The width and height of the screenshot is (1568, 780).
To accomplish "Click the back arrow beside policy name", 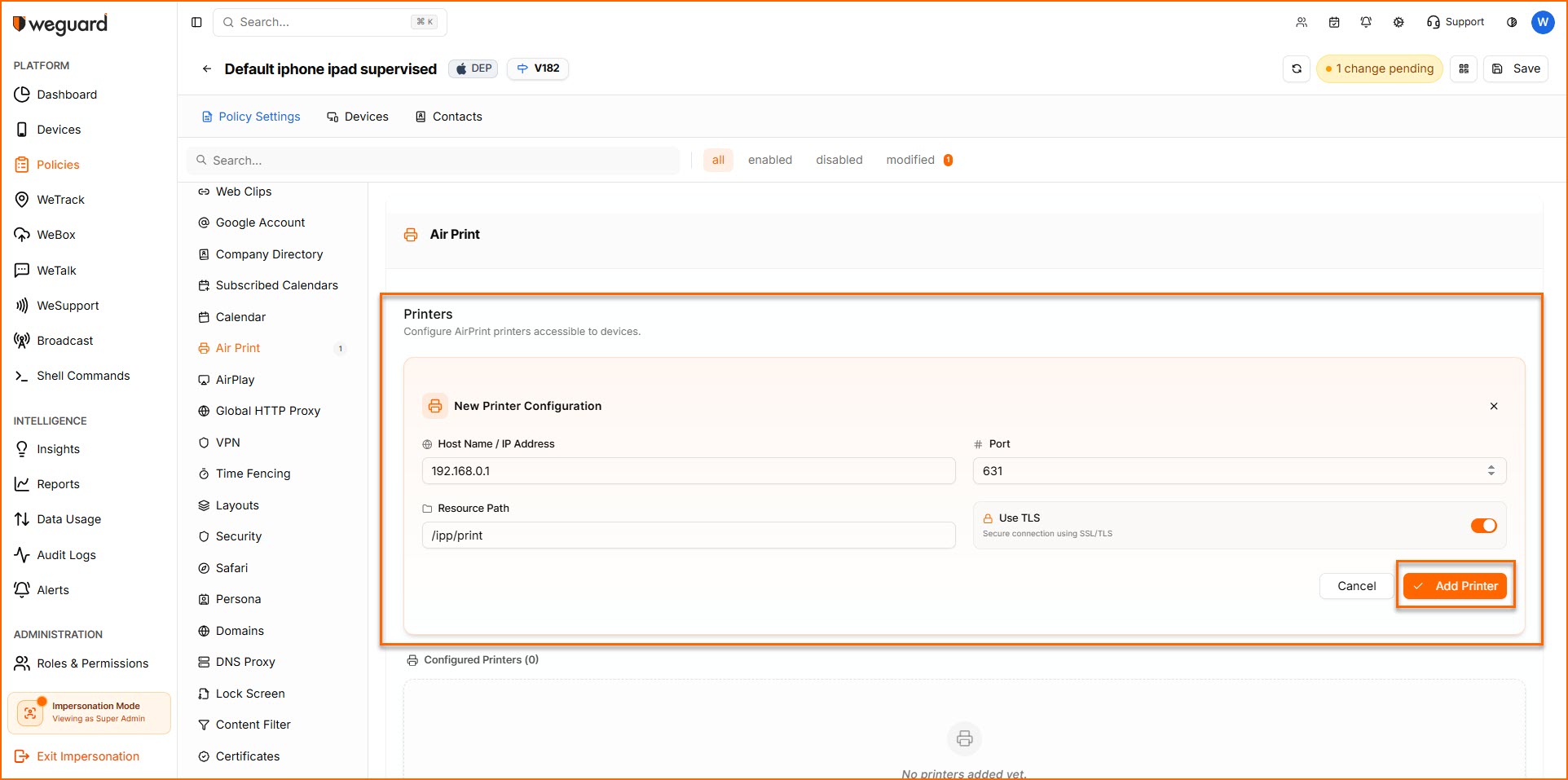I will [x=207, y=69].
